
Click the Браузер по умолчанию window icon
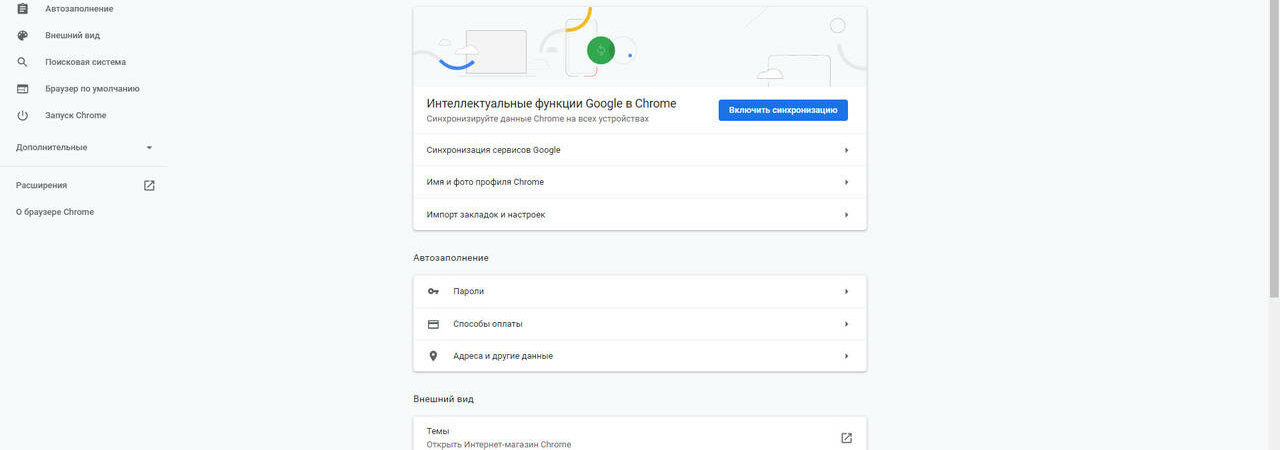pos(22,89)
